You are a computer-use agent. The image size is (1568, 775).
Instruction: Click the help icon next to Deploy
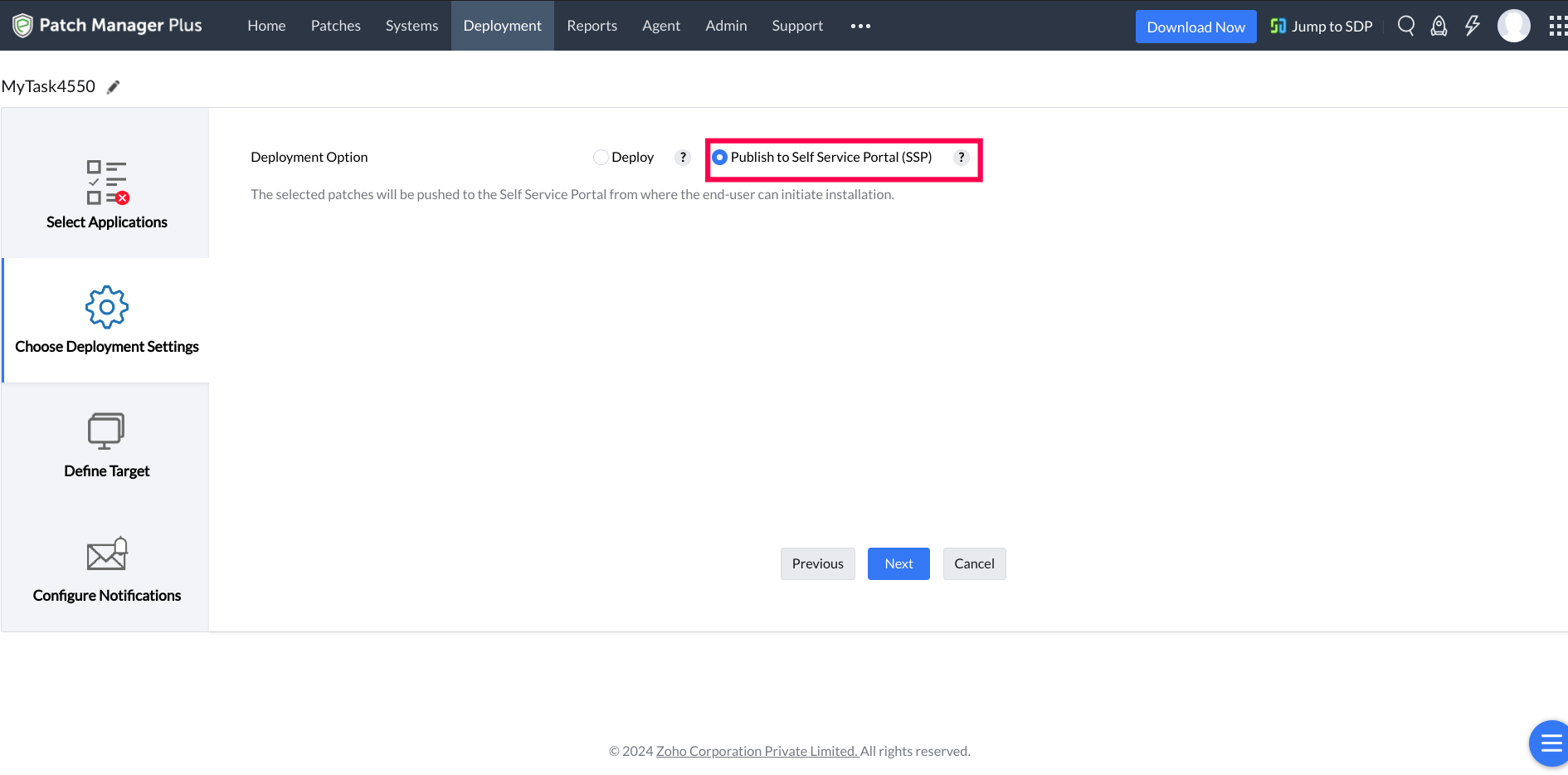pos(683,158)
